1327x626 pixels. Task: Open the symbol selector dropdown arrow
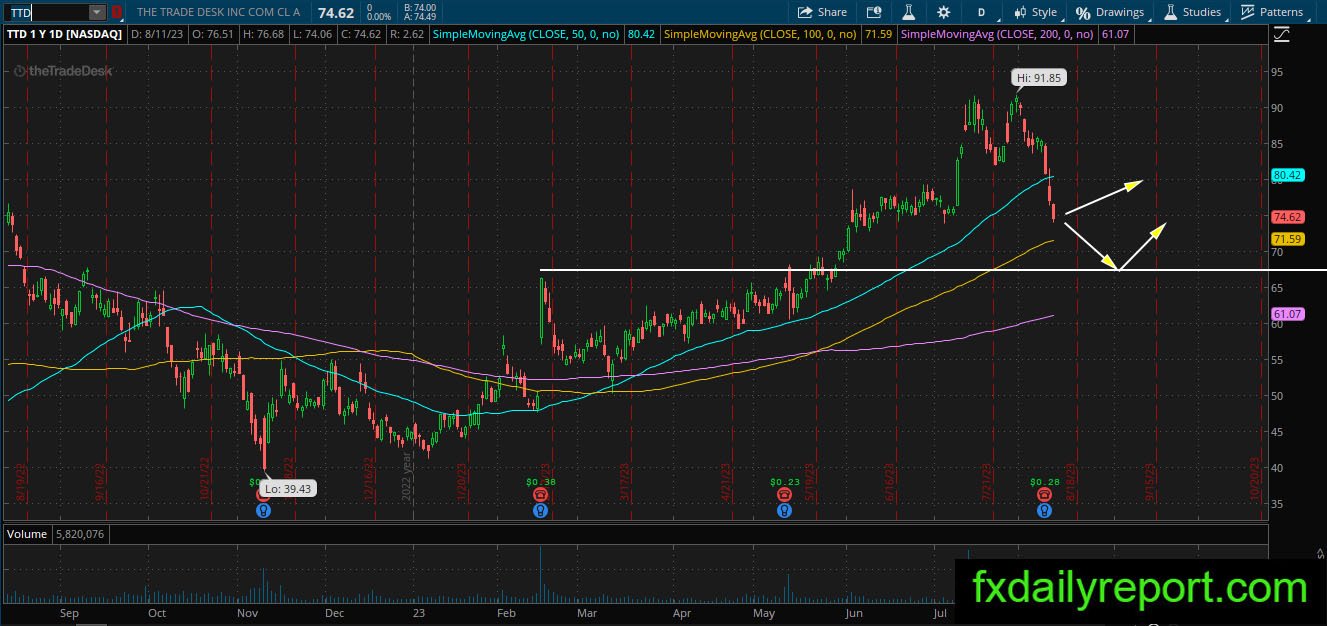(97, 12)
